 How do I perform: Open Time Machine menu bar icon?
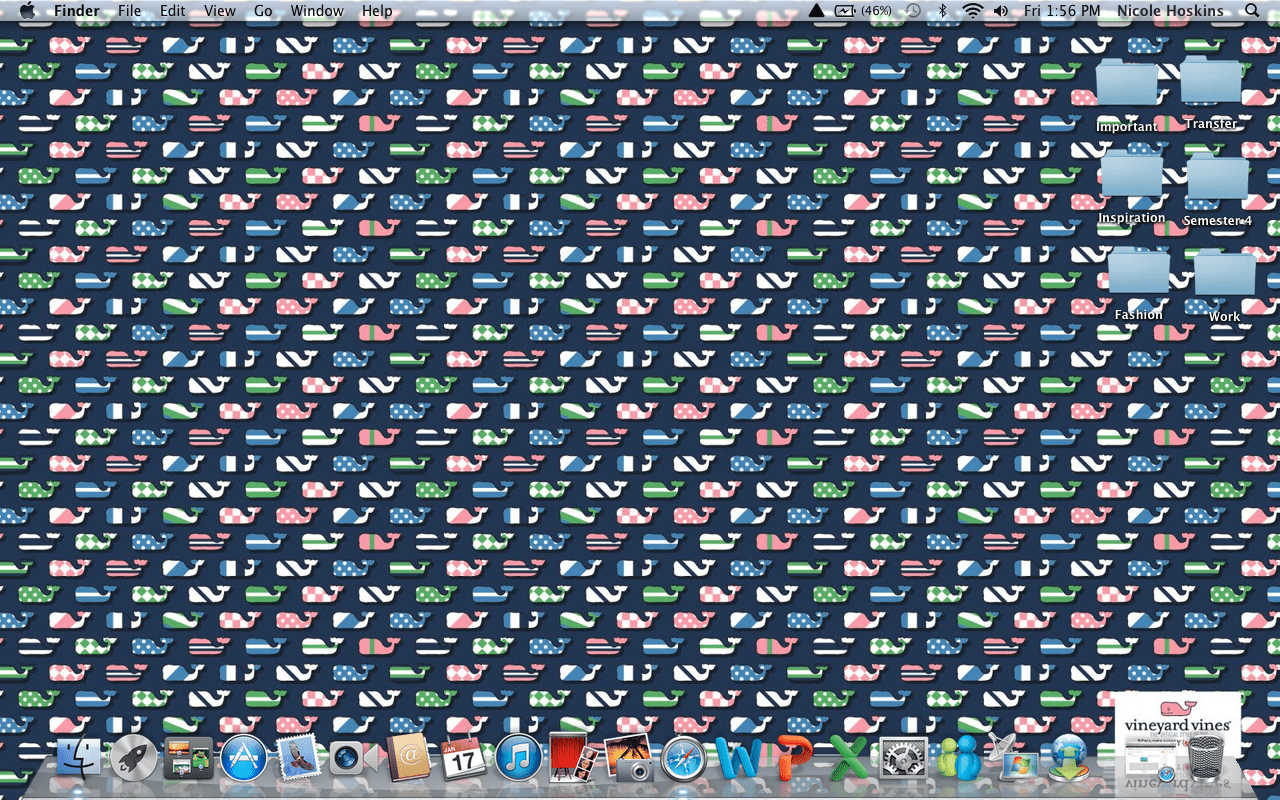[913, 11]
